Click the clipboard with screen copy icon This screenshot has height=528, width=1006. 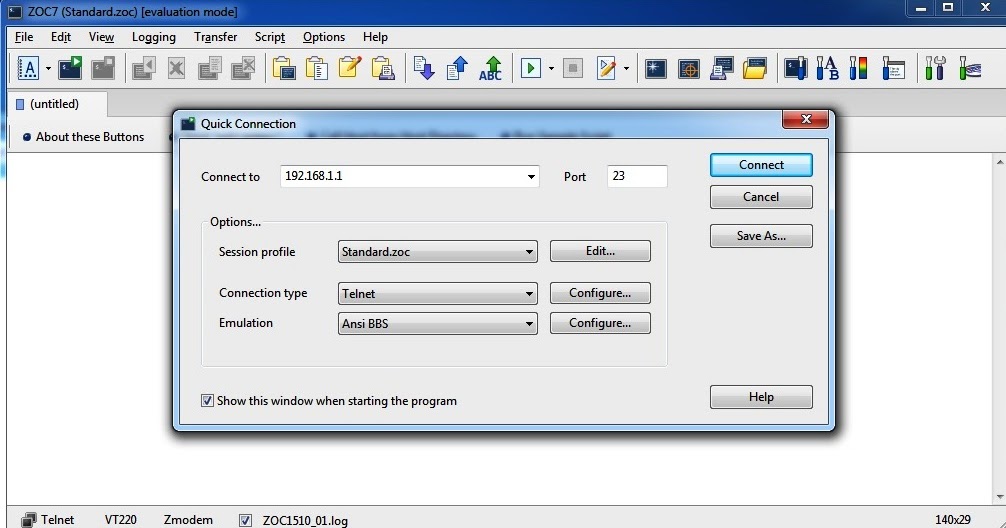tap(284, 68)
